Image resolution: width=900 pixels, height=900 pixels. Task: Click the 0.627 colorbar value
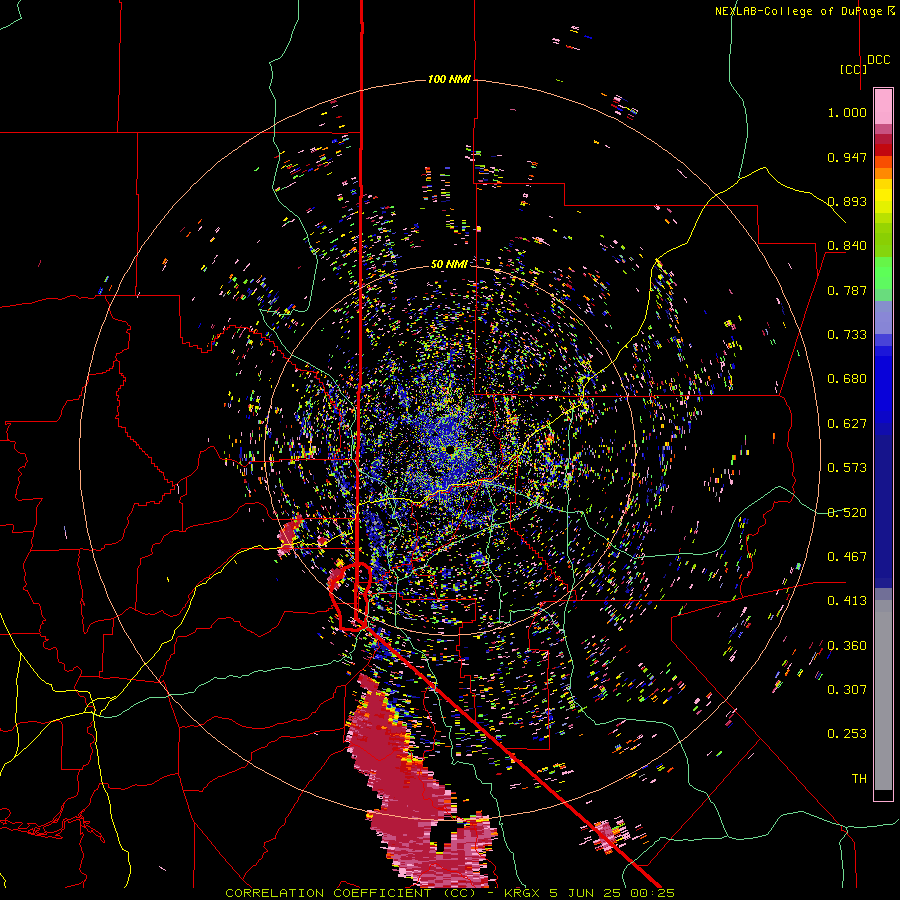[847, 424]
